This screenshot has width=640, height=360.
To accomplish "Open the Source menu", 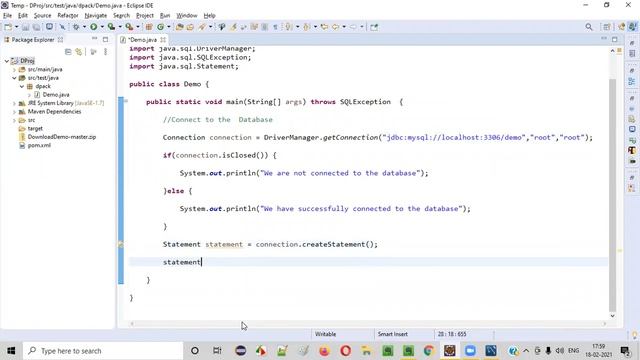I will (x=42, y=16).
